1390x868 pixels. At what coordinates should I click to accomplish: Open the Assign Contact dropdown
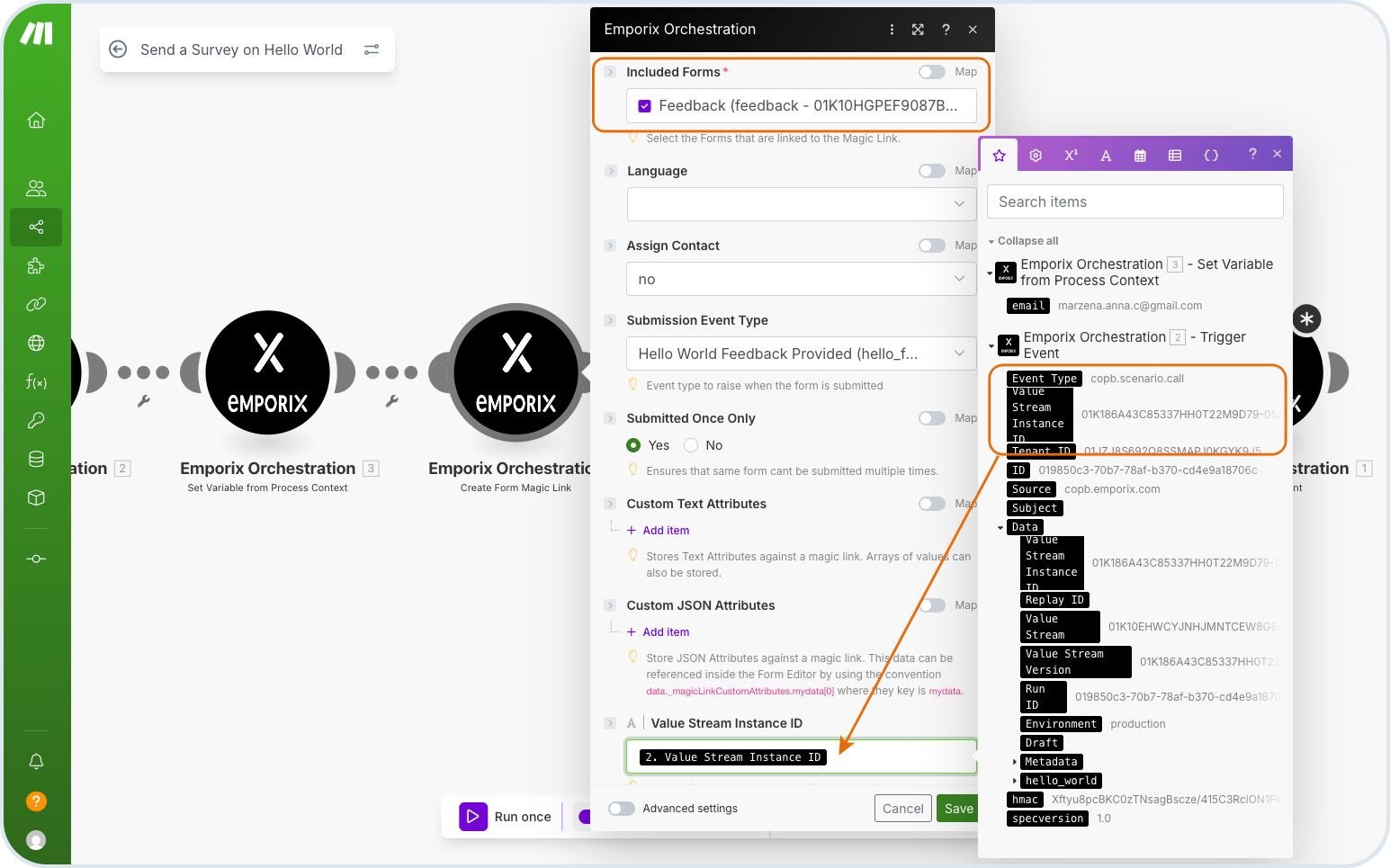pos(801,279)
